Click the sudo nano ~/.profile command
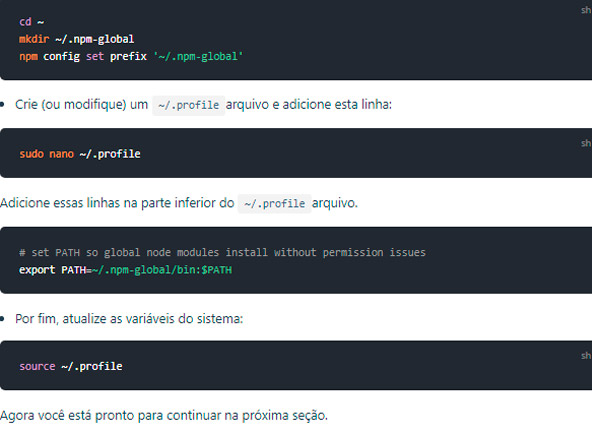592x430 pixels. [80, 154]
